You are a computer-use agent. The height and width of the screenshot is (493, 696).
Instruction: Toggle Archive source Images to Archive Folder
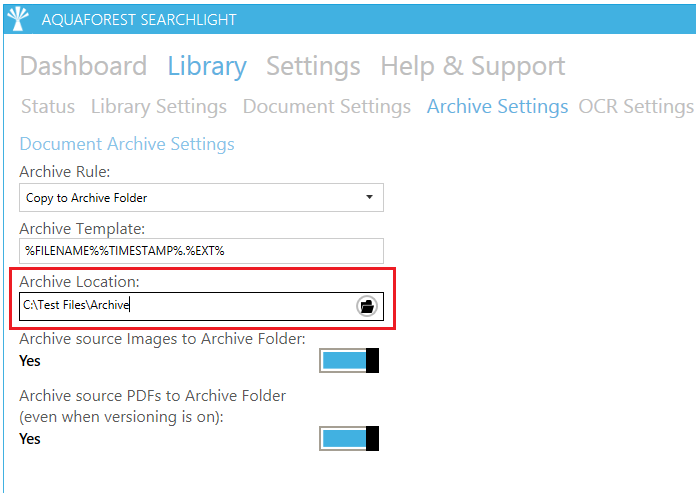coord(349,360)
